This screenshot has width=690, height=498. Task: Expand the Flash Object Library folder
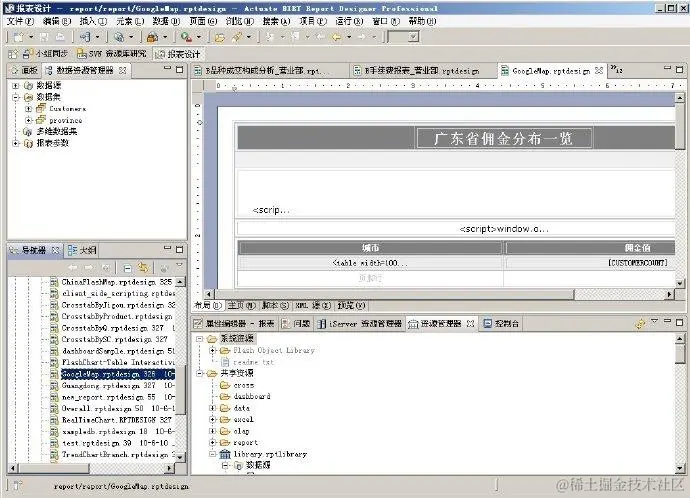pos(213,350)
